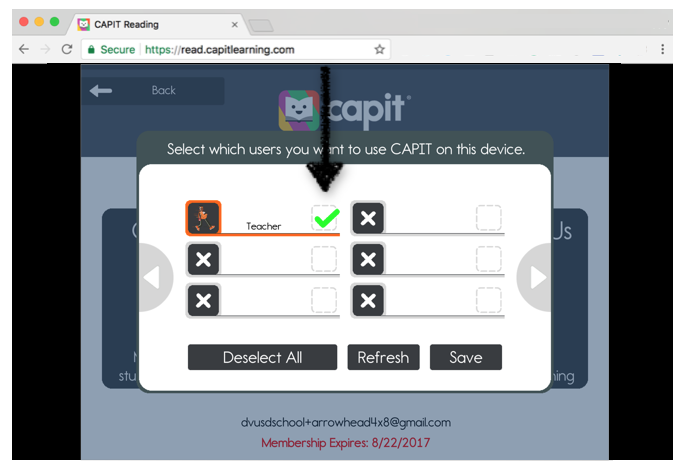Viewport: 688px width, 472px height.
Task: Click the account email address text
Action: [x=346, y=422]
